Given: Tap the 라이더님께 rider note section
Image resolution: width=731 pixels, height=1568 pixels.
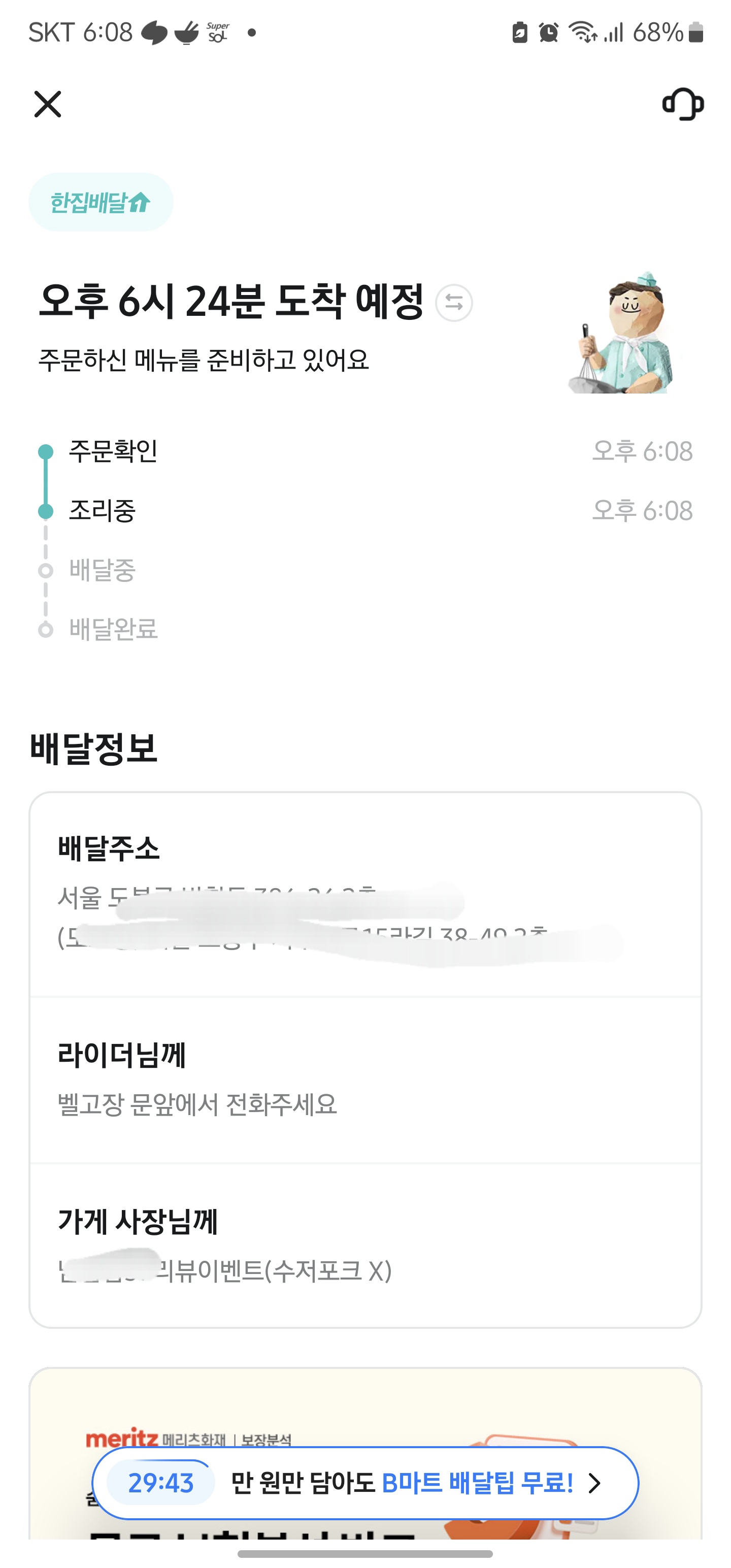Looking at the screenshot, I should coord(365,1079).
